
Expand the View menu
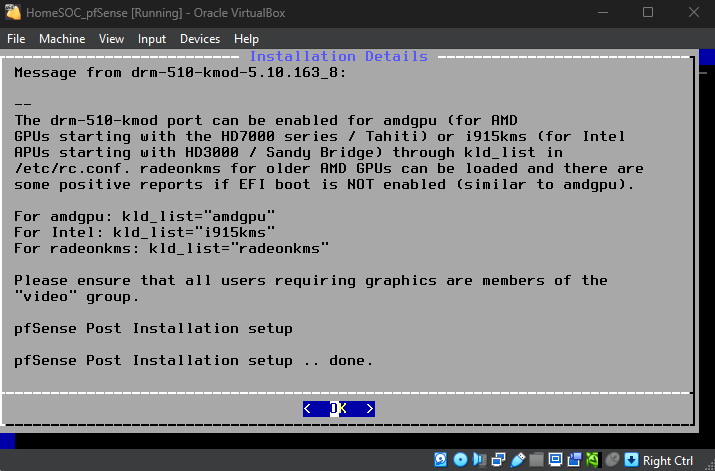111,39
